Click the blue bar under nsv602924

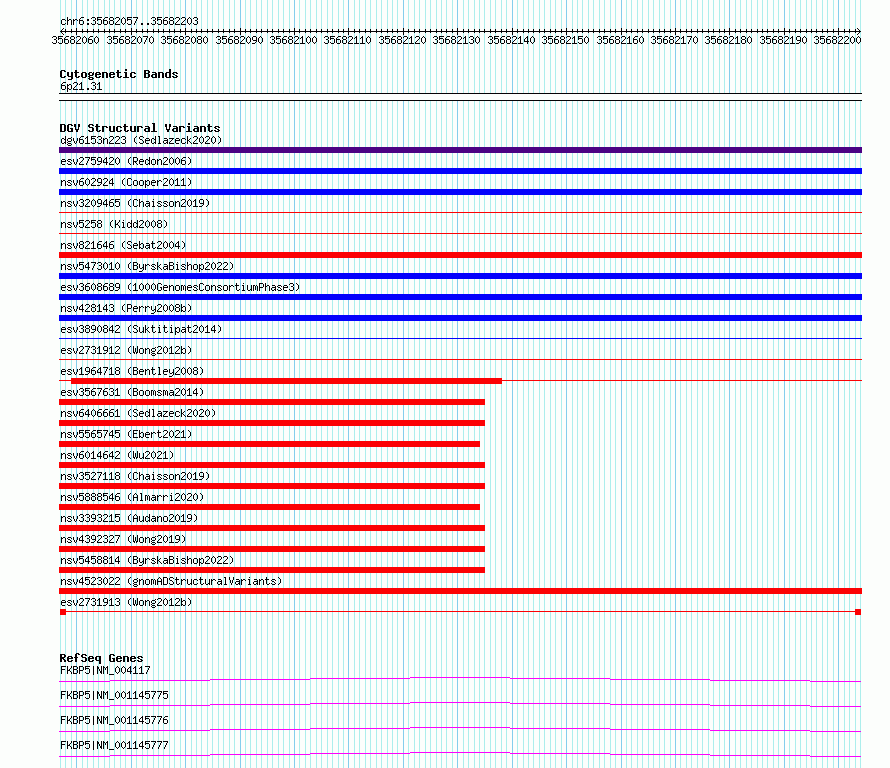coord(460,192)
